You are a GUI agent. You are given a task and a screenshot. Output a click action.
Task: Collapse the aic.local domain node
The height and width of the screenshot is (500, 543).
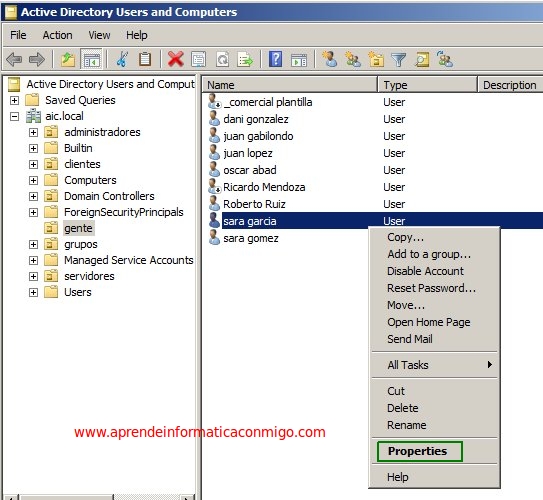tap(14, 116)
